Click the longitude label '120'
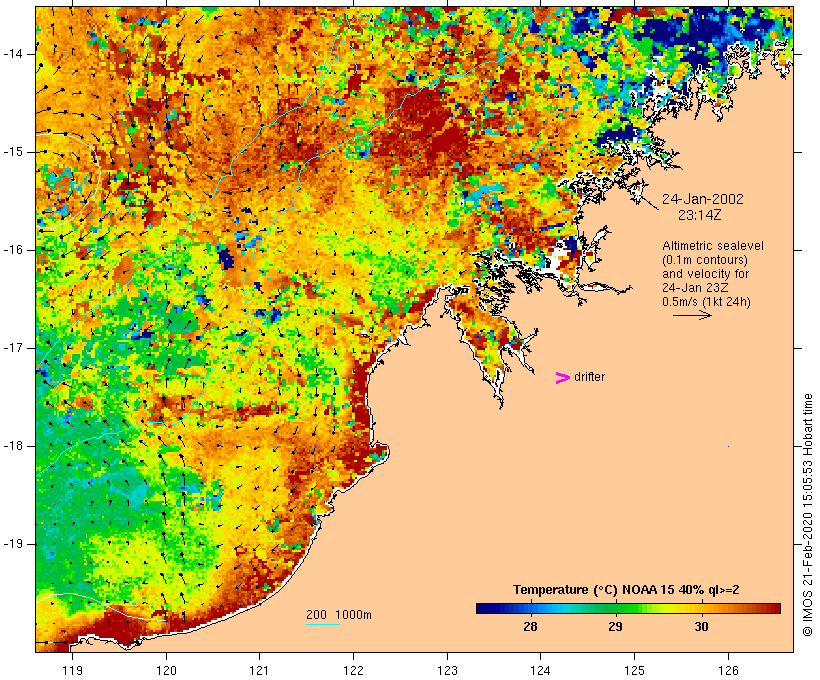Screen dimensions: 820x680 pos(166,671)
